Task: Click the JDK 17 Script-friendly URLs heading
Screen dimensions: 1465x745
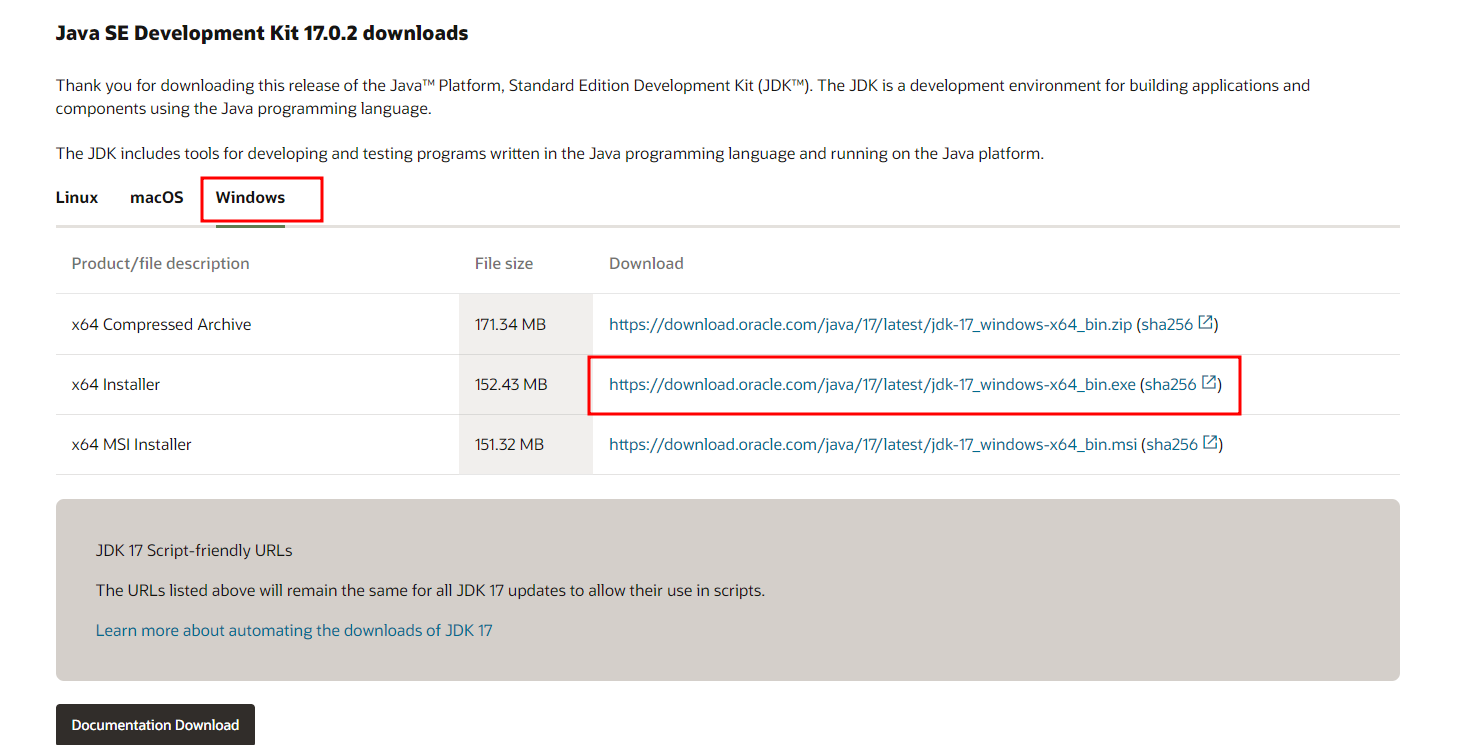Action: pyautogui.click(x=194, y=551)
